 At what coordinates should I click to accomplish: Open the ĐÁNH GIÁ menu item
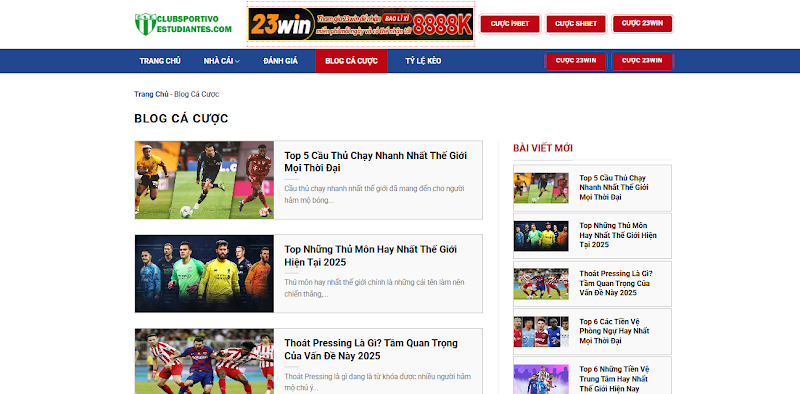(x=280, y=61)
